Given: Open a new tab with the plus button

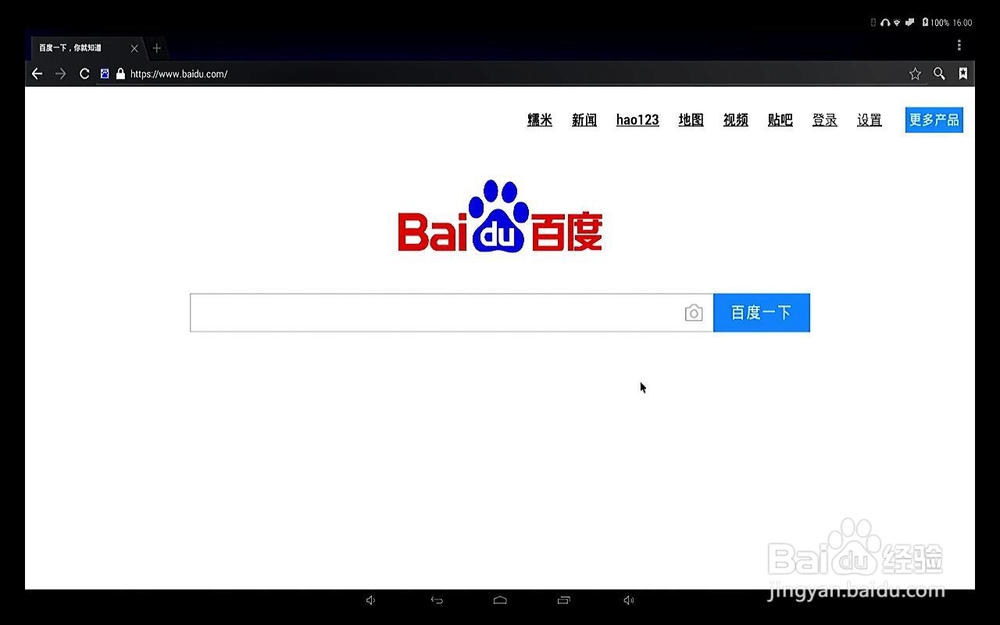Looking at the screenshot, I should (x=156, y=47).
